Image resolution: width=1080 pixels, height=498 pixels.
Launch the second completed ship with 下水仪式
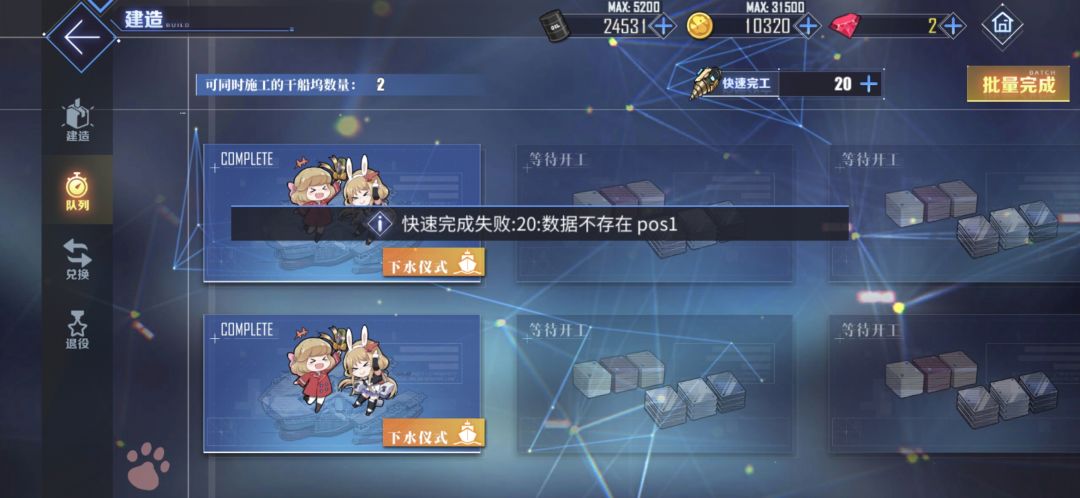point(434,433)
